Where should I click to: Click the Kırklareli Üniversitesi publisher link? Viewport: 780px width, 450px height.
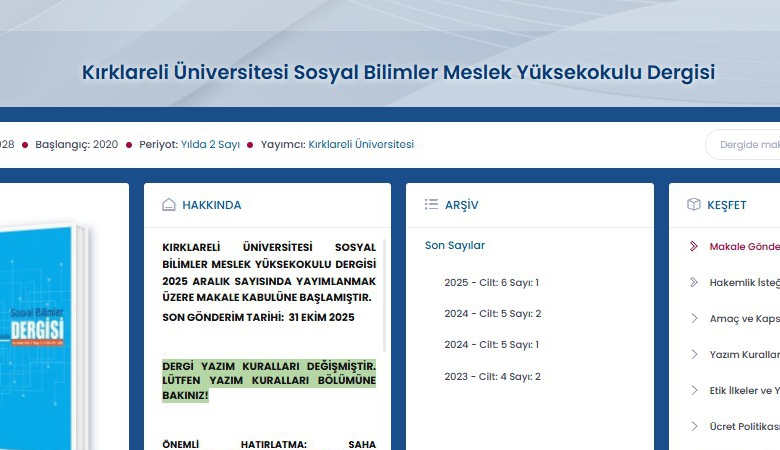[361, 144]
